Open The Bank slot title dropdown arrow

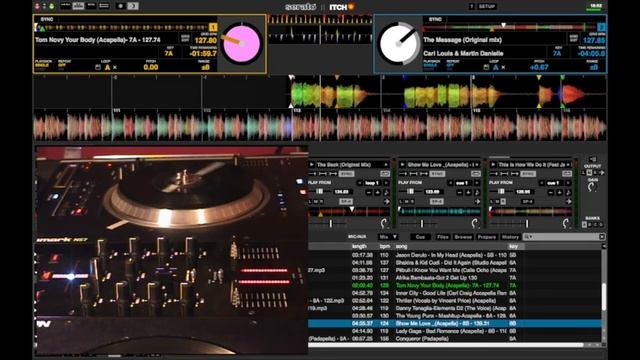386,164
